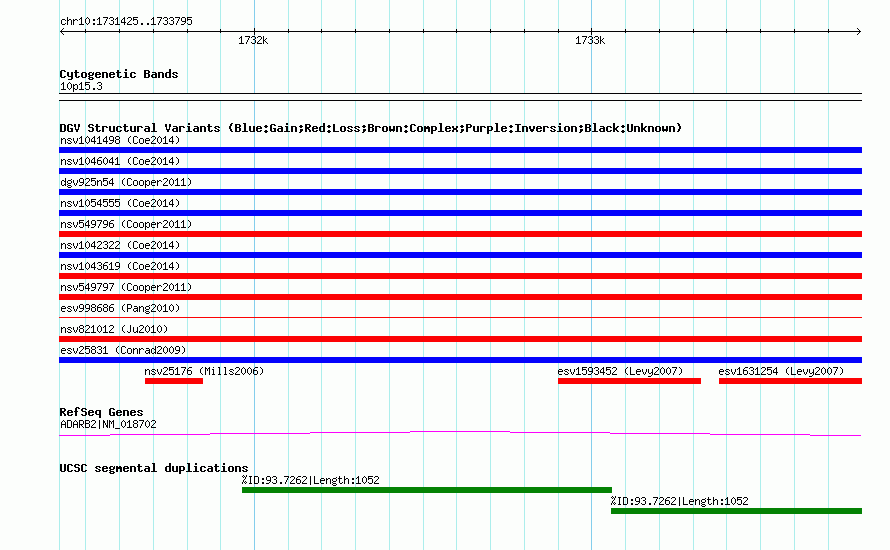The image size is (890, 550).
Task: Open the nsv1043619 (Coe2014) red bar
Action: [x=460, y=276]
